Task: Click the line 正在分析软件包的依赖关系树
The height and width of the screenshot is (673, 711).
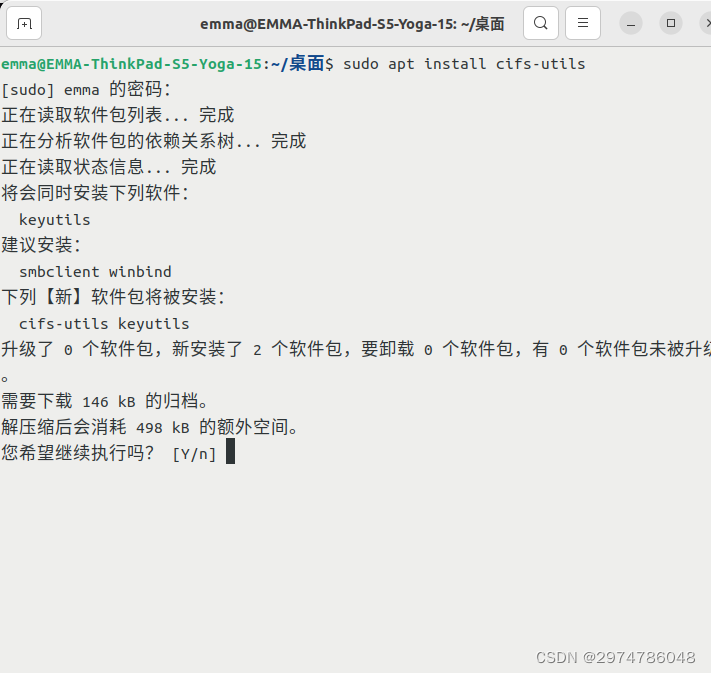Action: tap(154, 141)
